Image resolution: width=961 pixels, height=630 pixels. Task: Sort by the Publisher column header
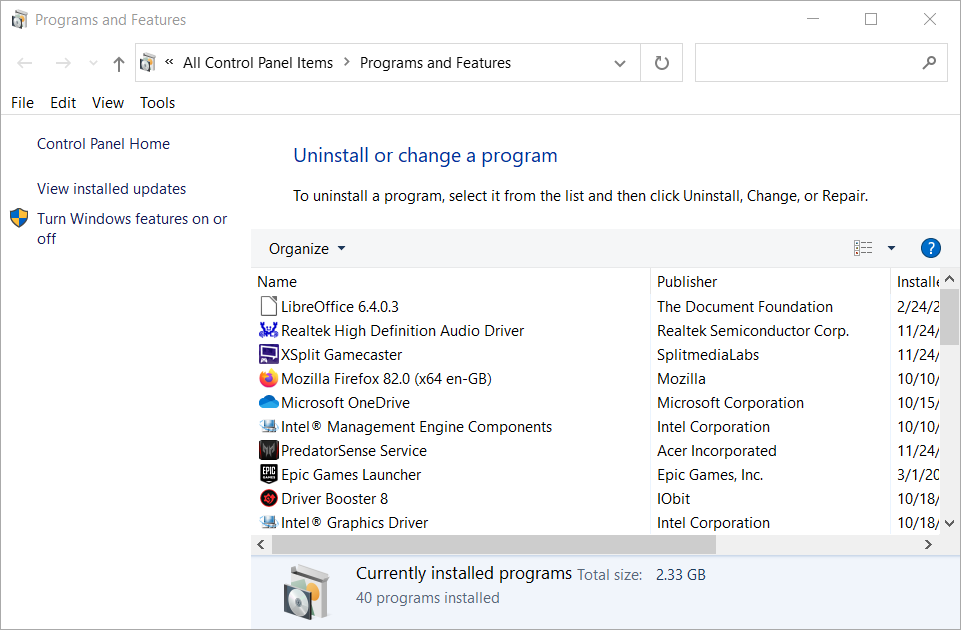click(x=687, y=281)
